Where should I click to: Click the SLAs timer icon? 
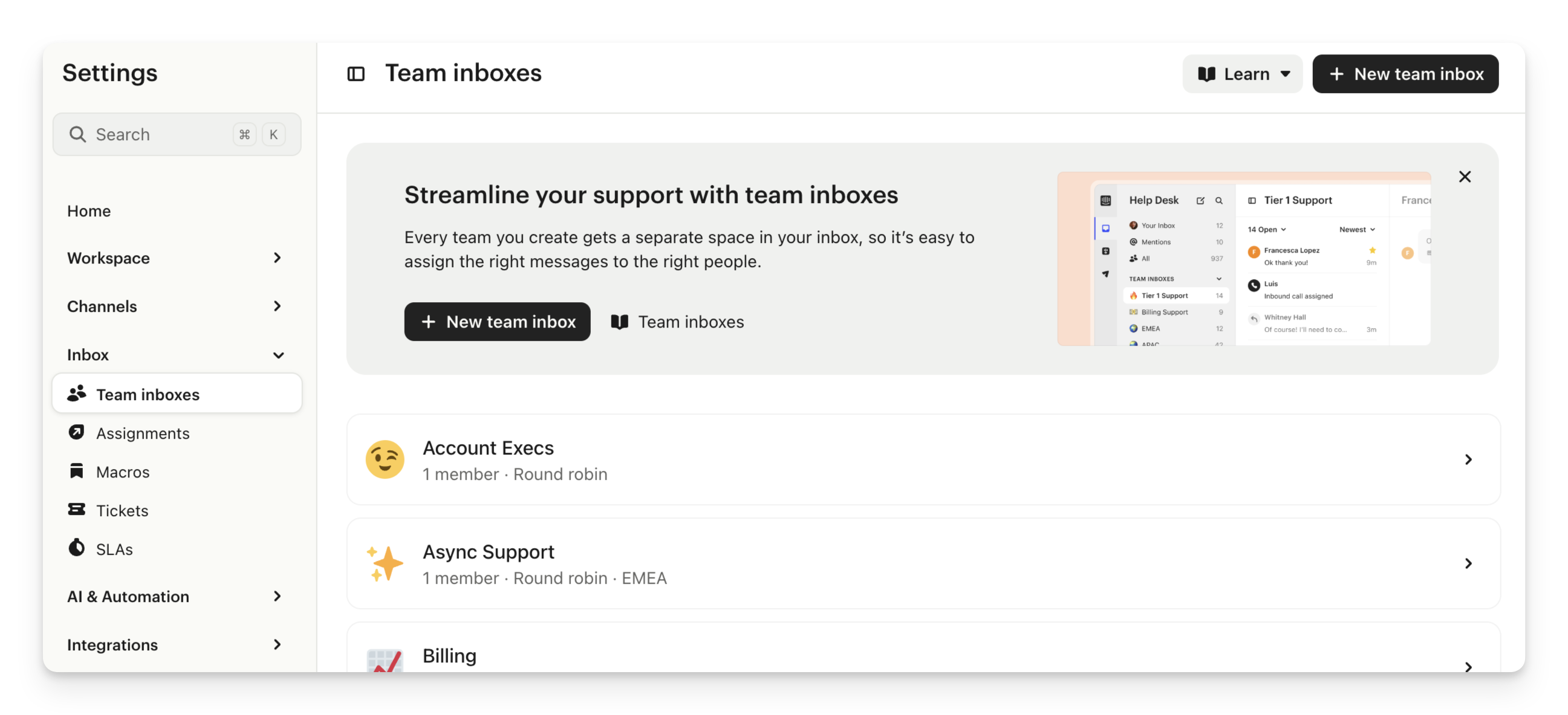coord(76,548)
